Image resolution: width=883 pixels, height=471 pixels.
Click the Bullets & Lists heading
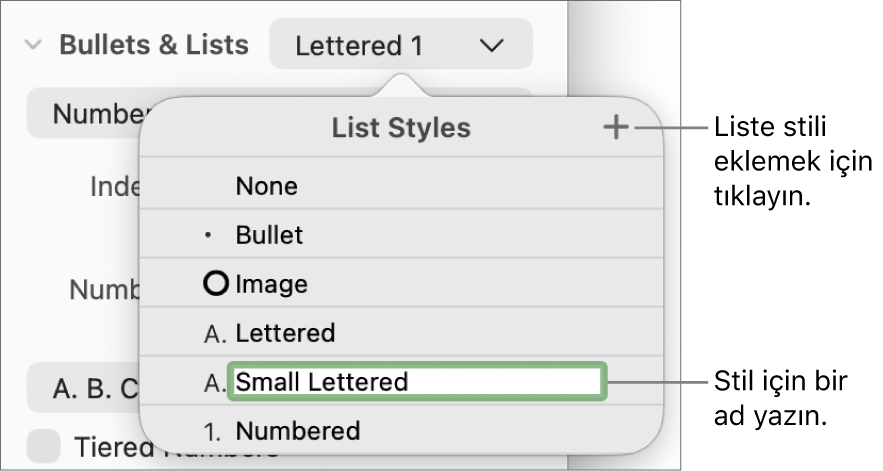(x=154, y=45)
